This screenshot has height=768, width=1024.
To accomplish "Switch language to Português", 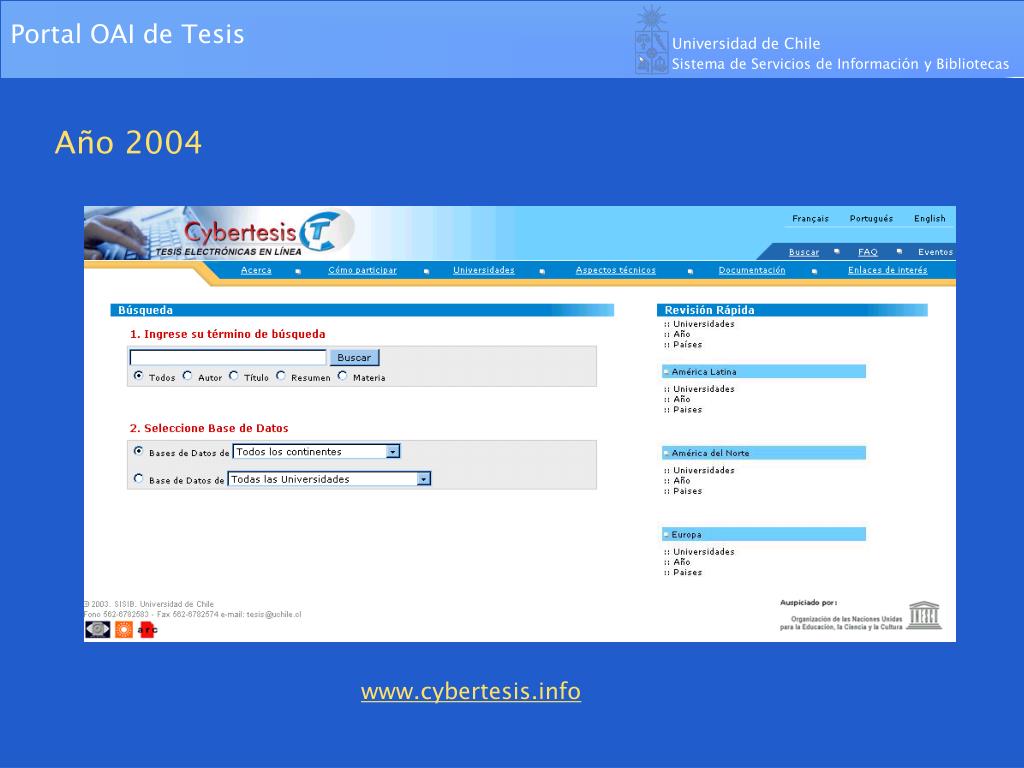I will point(871,219).
